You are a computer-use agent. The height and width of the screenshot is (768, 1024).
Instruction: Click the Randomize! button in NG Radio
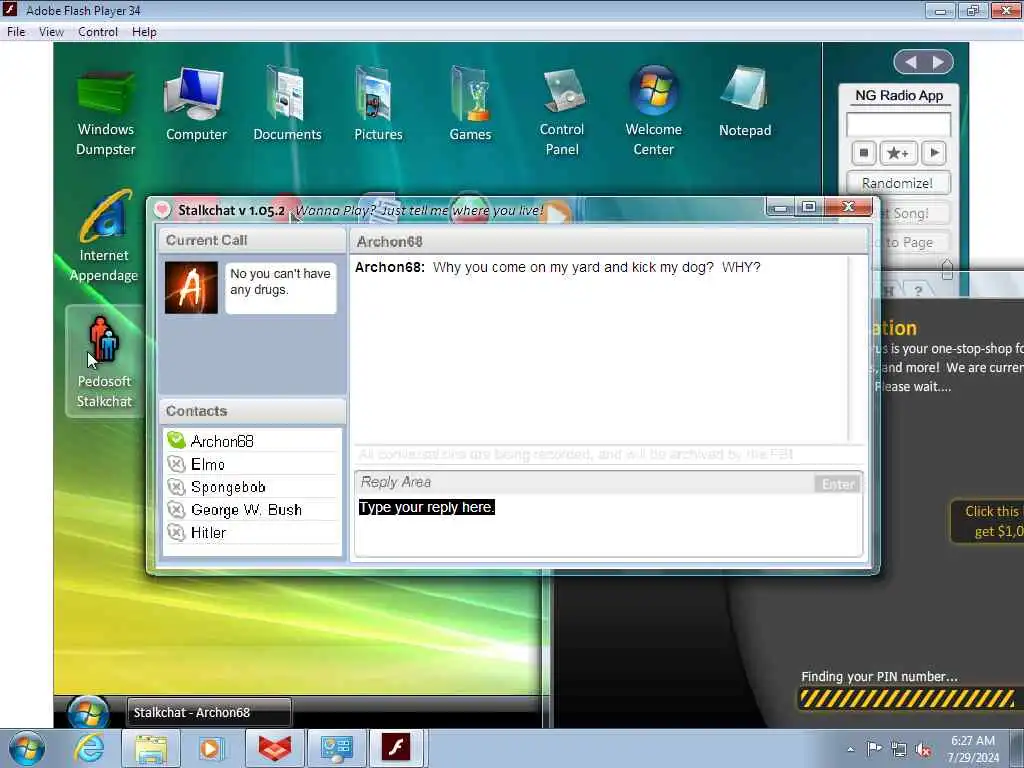tap(898, 183)
